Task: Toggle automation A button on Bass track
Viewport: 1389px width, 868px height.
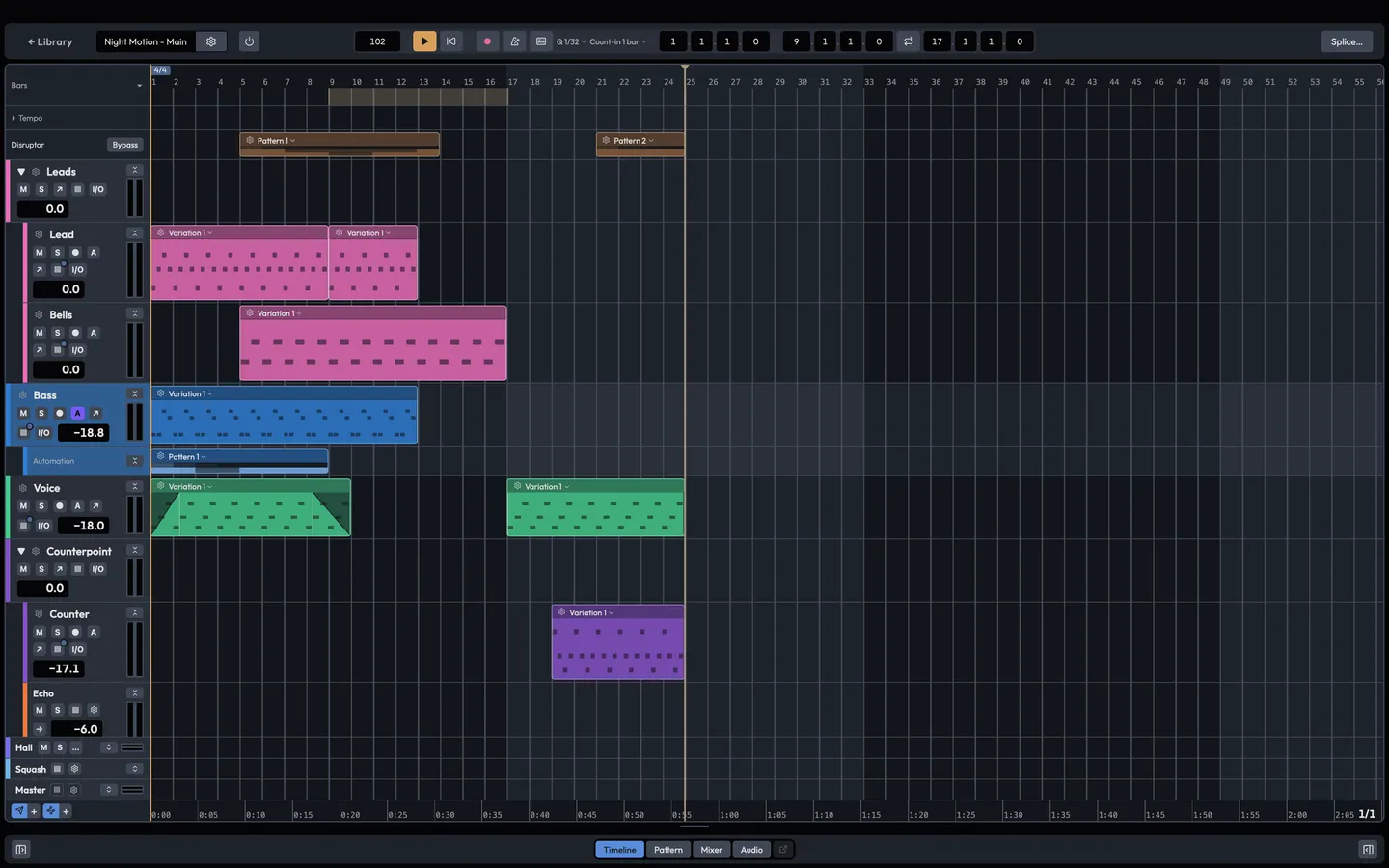Action: point(77,413)
